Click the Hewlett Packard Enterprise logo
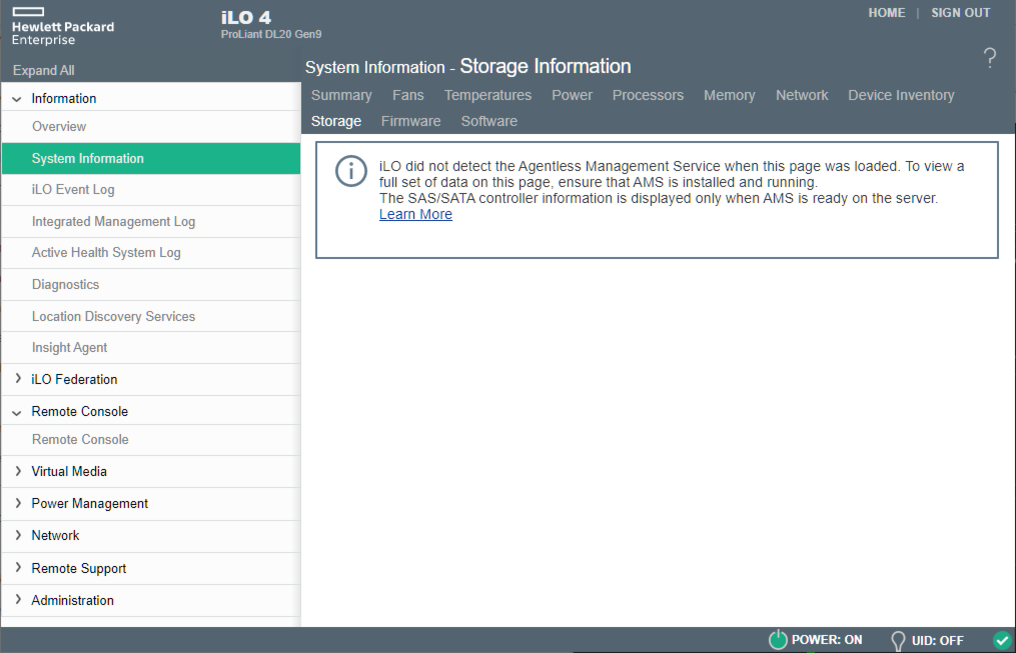The image size is (1016, 653). coord(63,26)
